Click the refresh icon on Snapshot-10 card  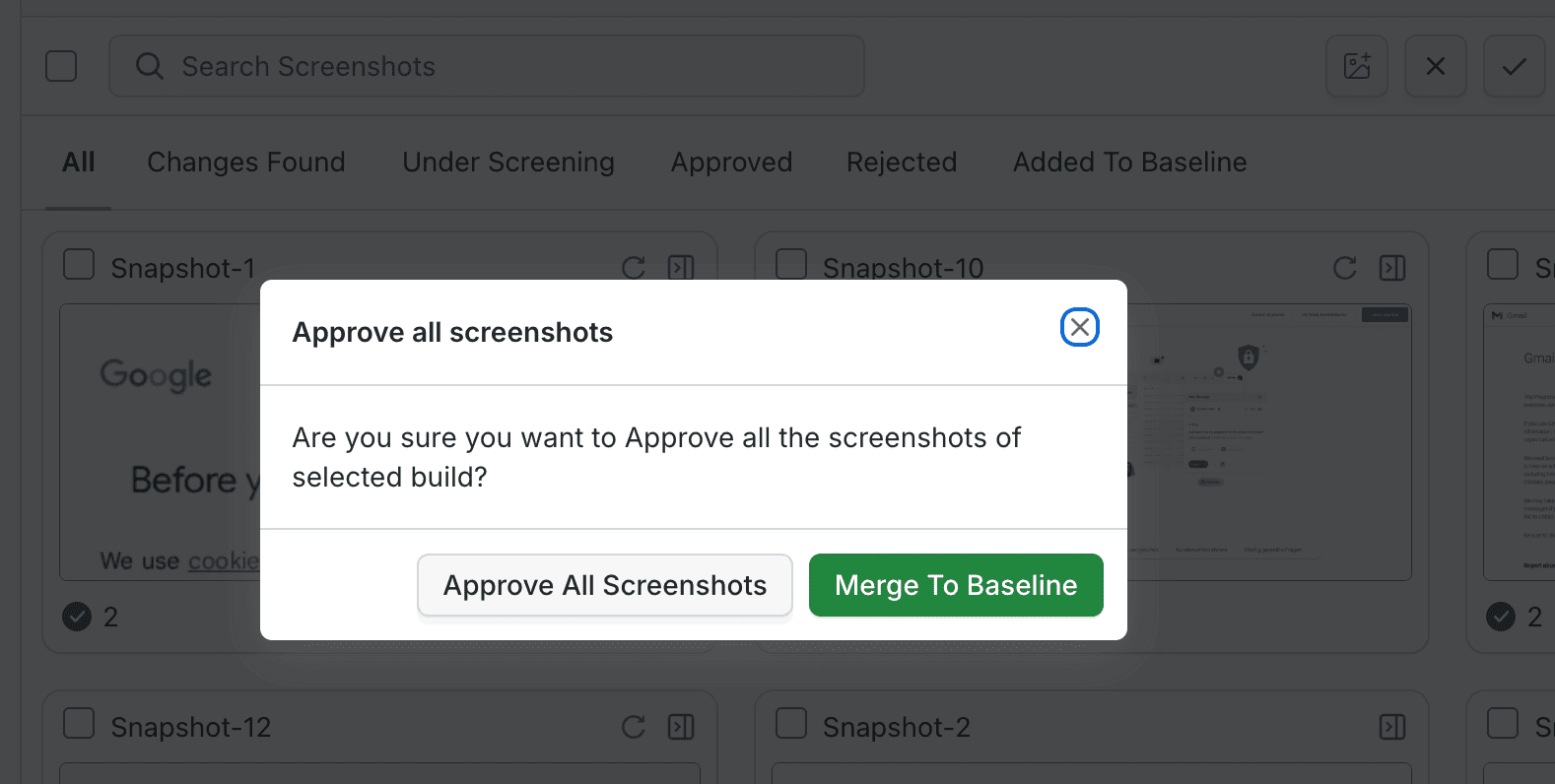coord(1344,268)
